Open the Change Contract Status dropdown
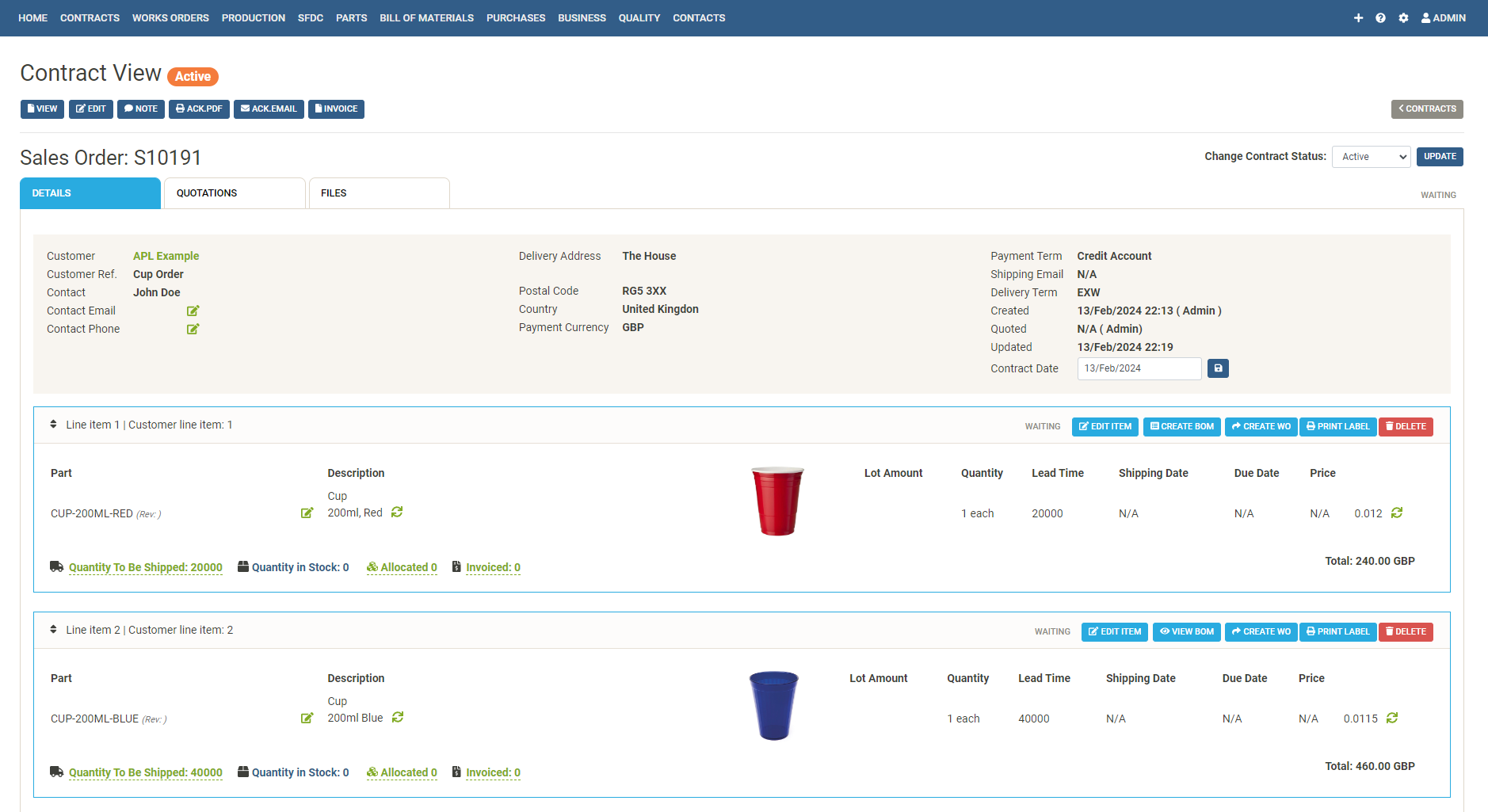 point(1371,156)
